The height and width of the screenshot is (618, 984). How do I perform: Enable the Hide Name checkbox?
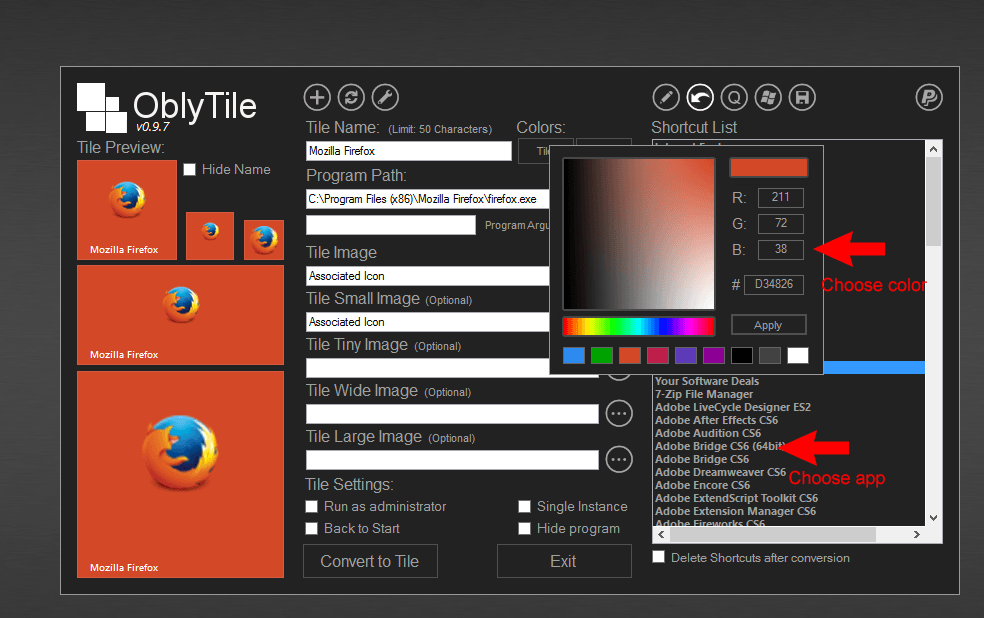point(189,170)
